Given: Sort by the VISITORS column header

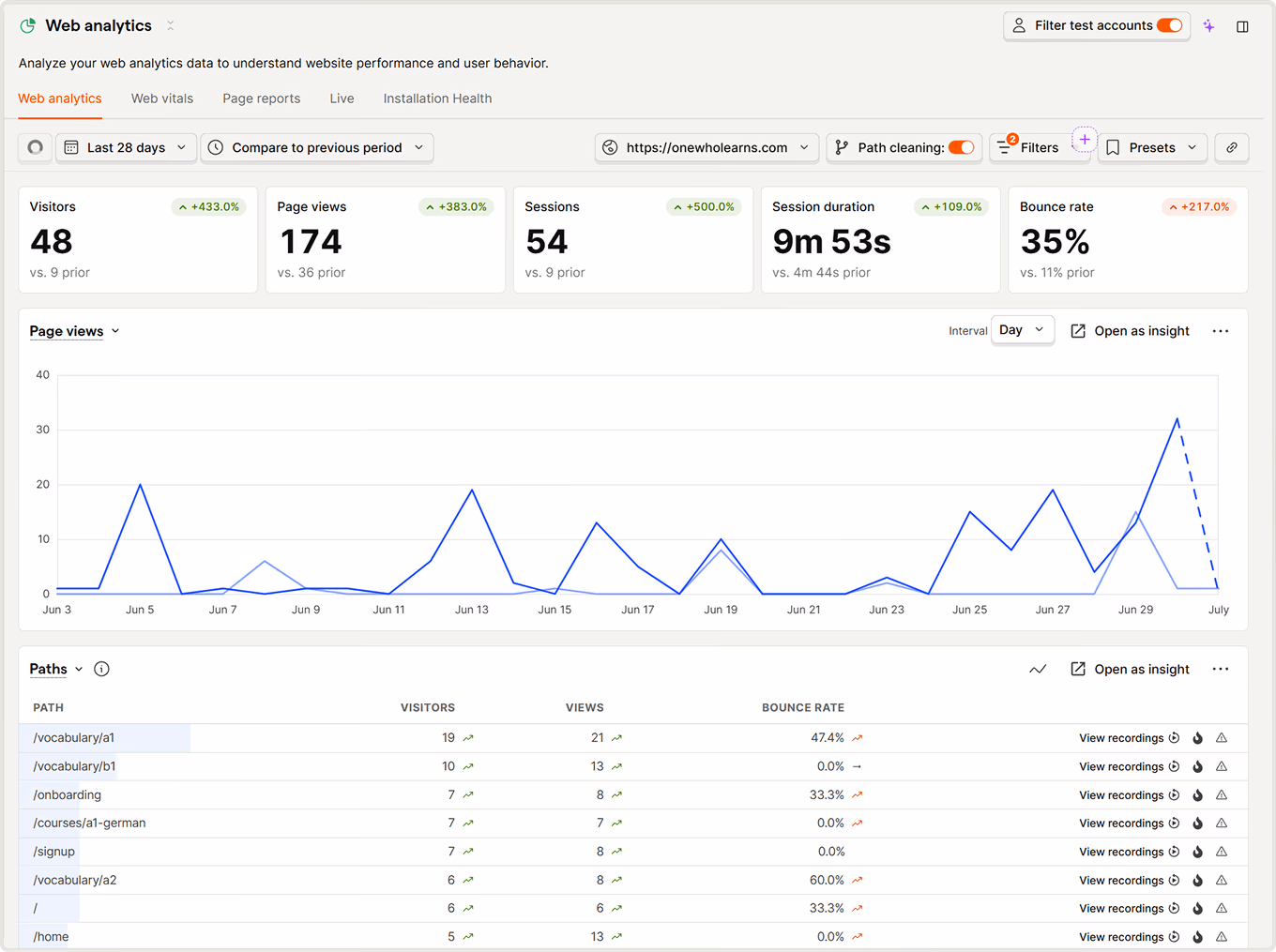Looking at the screenshot, I should [428, 708].
